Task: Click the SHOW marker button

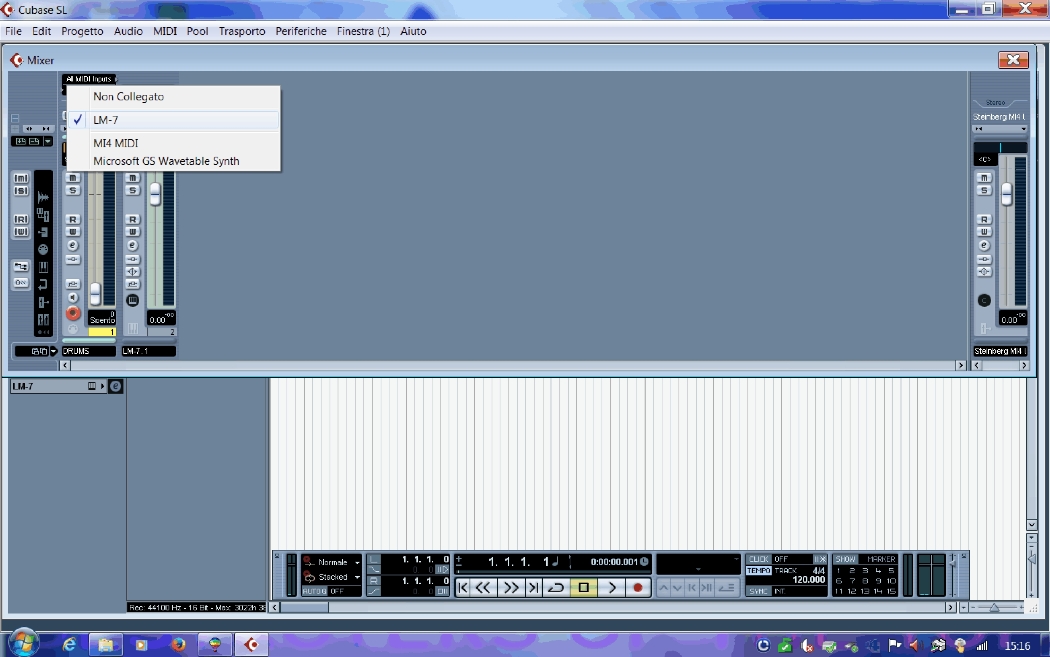Action: 846,559
